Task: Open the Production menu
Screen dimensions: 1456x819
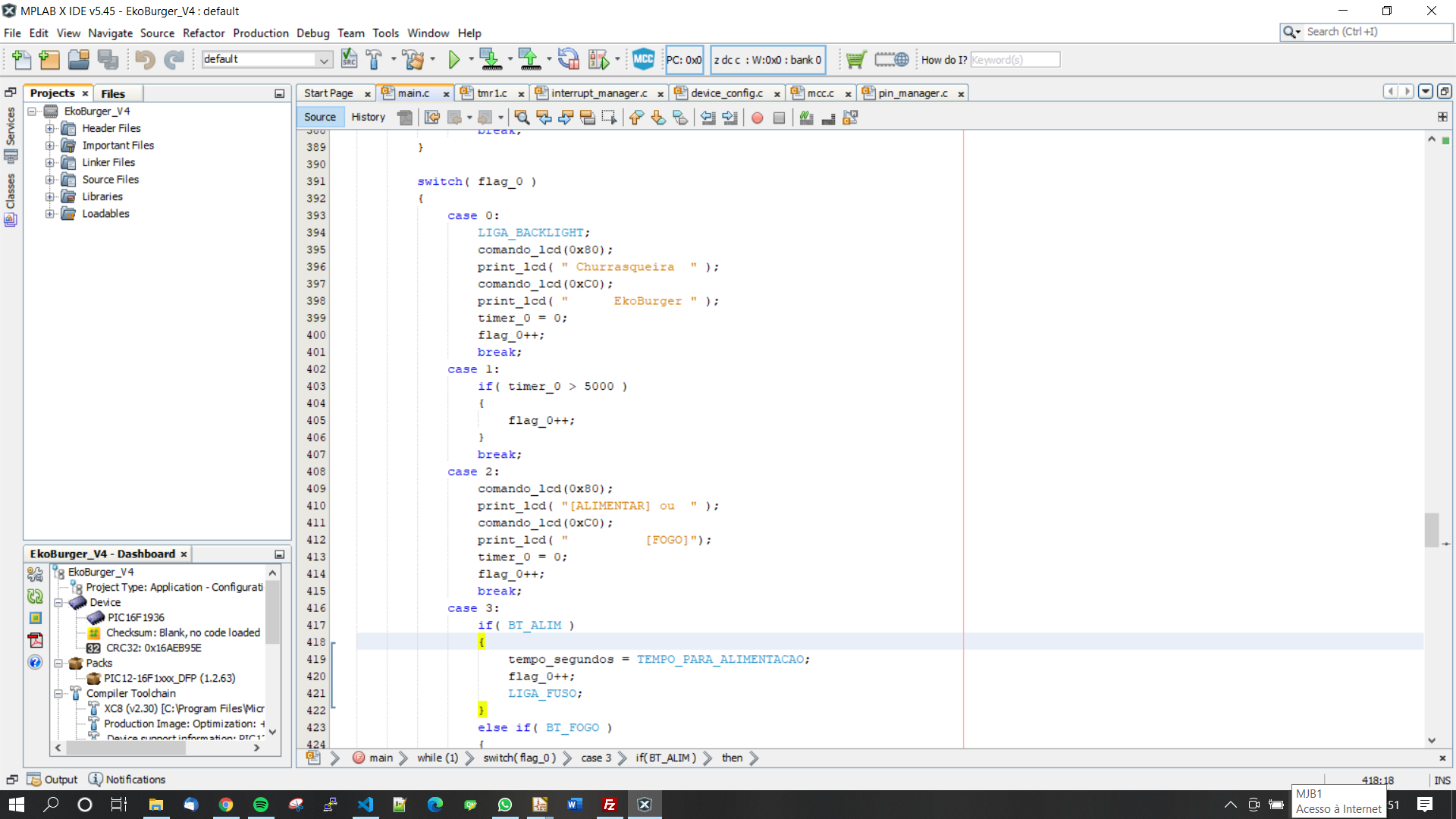Action: coord(260,33)
